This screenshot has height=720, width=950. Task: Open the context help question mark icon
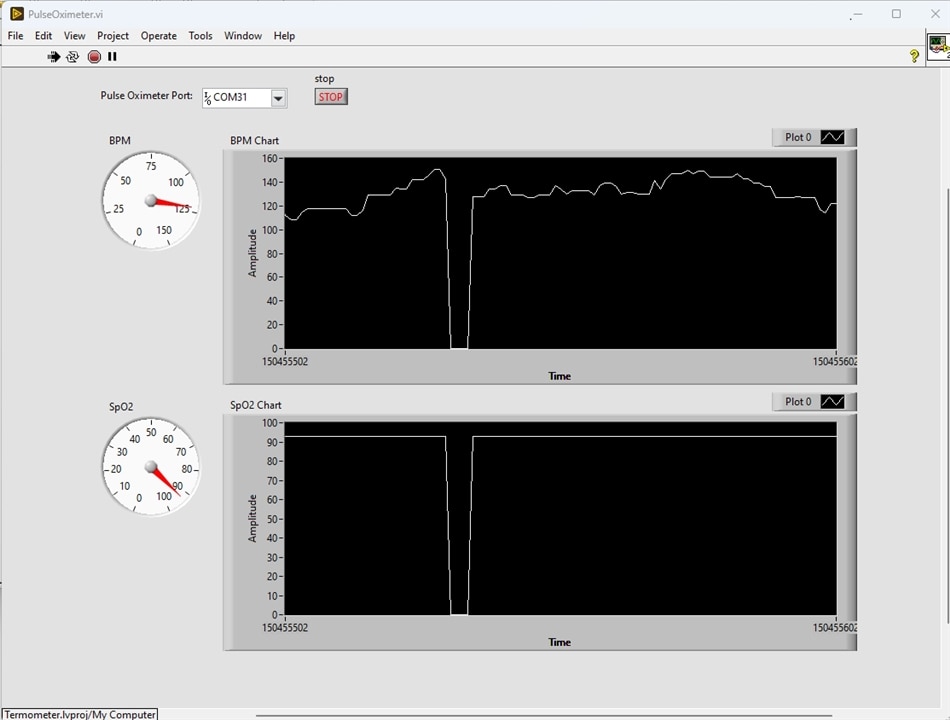pyautogui.click(x=914, y=56)
